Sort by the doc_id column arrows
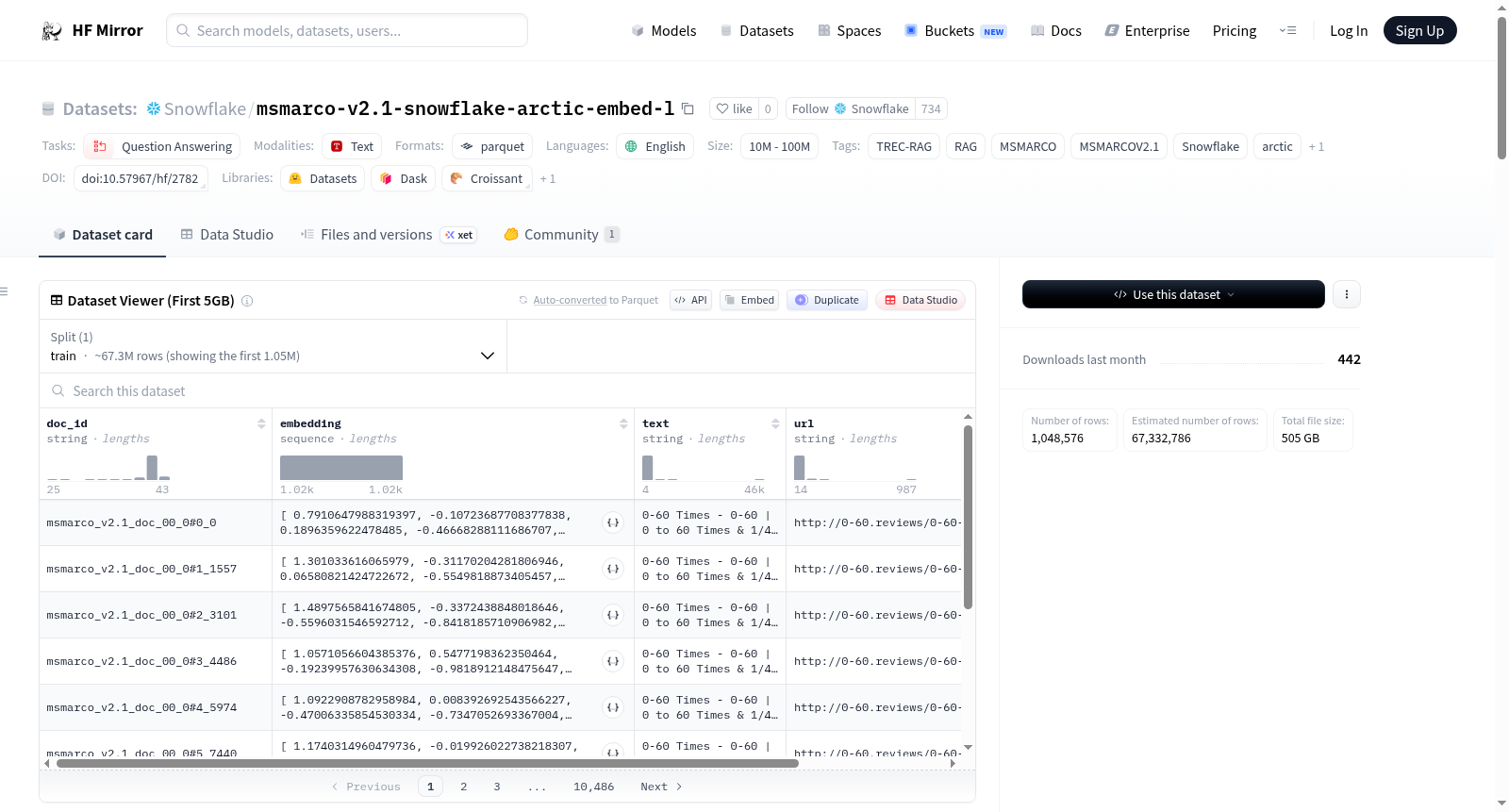Image resolution: width=1509 pixels, height=812 pixels. point(261,423)
